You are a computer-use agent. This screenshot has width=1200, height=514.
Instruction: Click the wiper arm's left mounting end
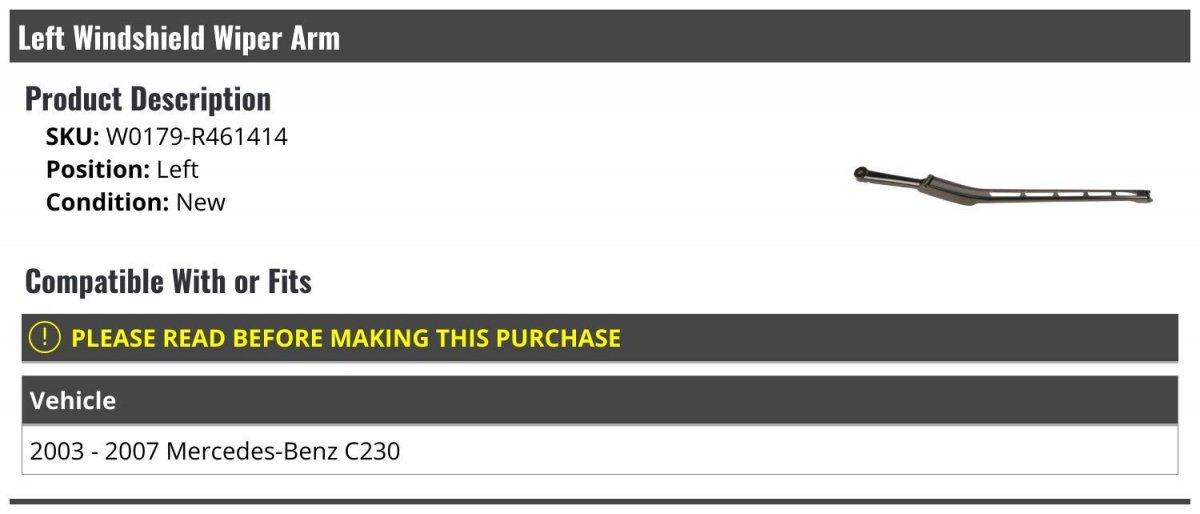(860, 174)
